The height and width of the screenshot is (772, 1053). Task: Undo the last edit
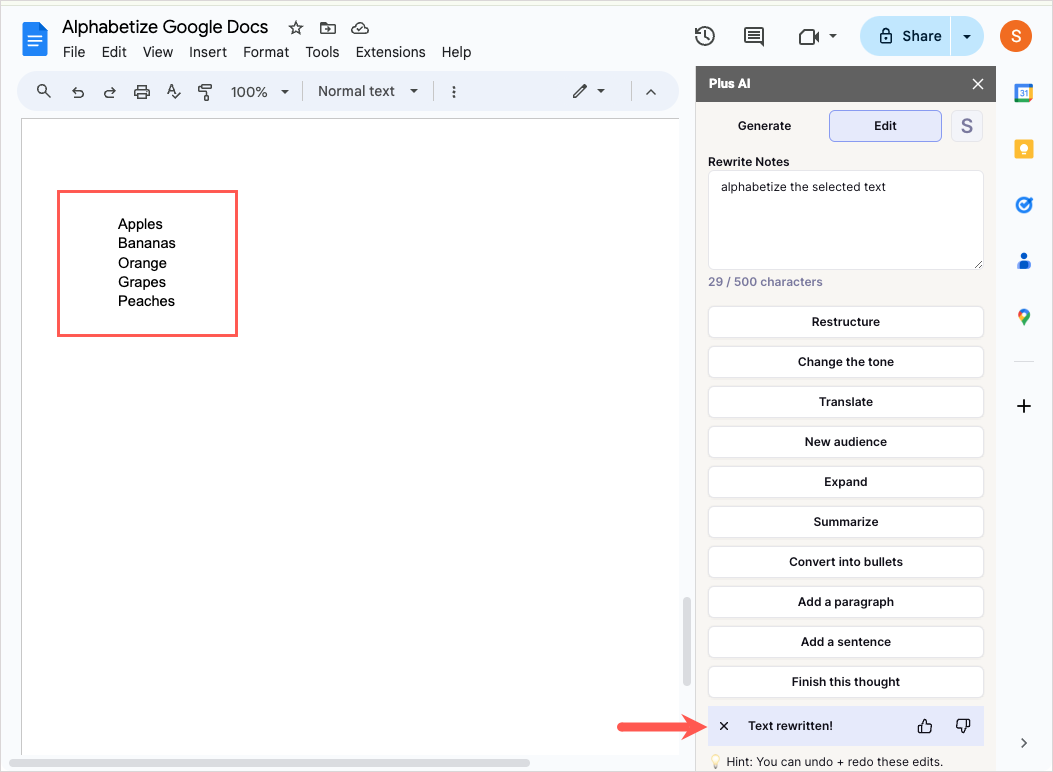[78, 92]
